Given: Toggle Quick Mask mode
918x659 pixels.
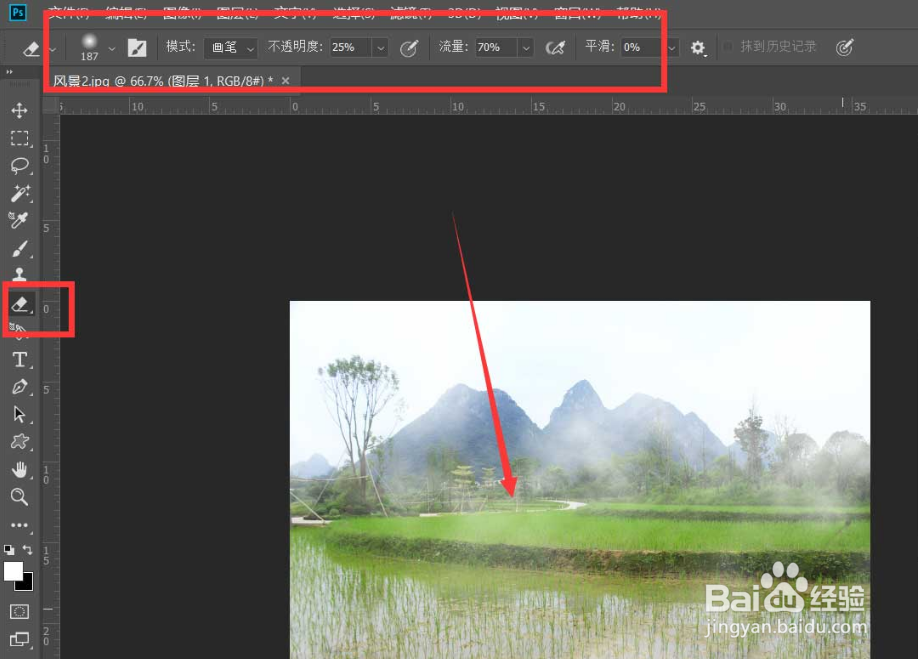Looking at the screenshot, I should coord(19,612).
